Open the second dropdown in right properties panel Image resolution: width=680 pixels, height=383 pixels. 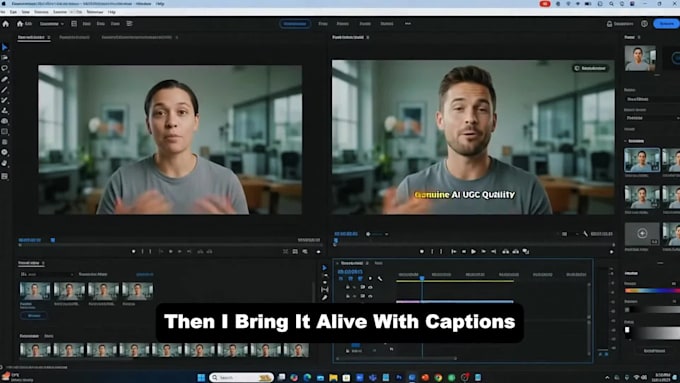tap(652, 118)
